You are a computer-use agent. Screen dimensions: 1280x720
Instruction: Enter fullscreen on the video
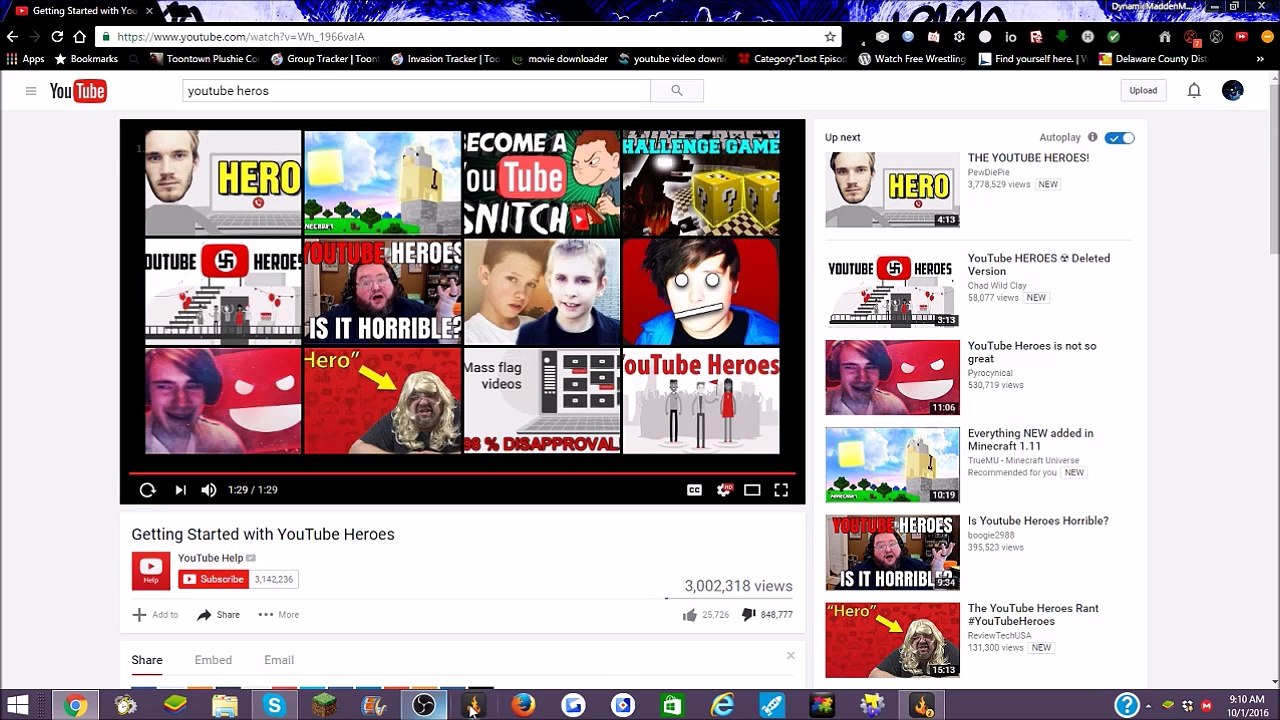pos(781,490)
